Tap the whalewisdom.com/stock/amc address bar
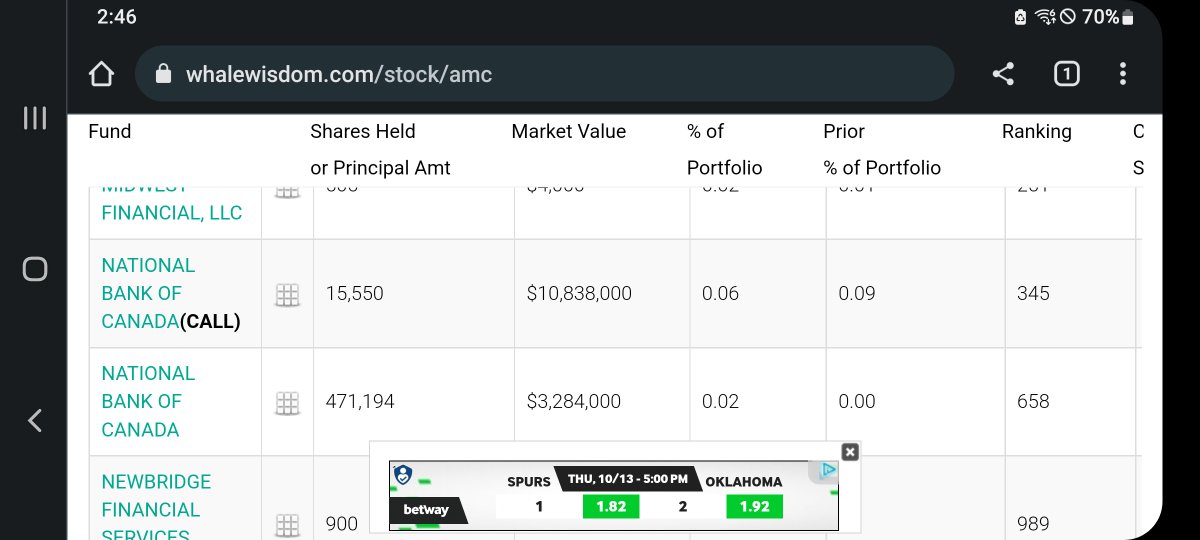This screenshot has width=1200, height=540. click(544, 74)
